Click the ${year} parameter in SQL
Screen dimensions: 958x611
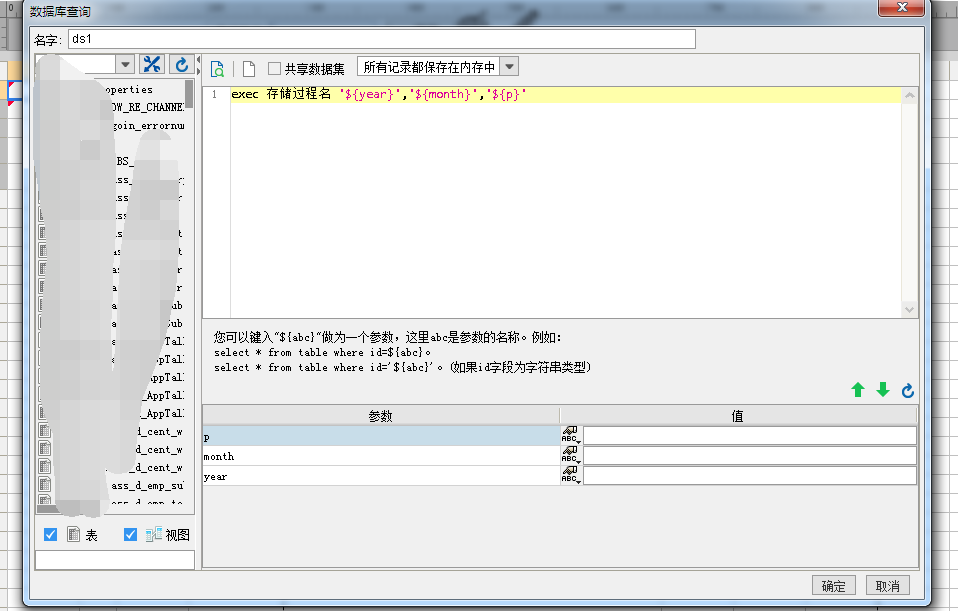tap(368, 94)
